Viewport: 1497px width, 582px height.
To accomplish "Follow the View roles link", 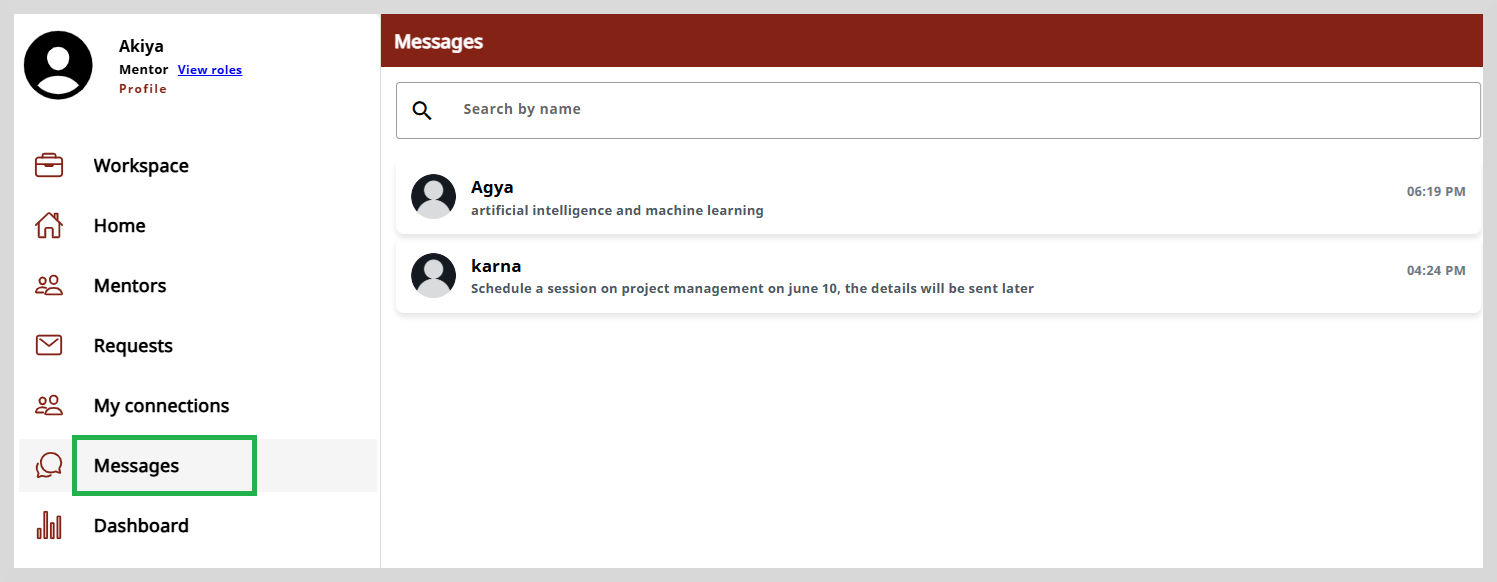I will pos(210,70).
